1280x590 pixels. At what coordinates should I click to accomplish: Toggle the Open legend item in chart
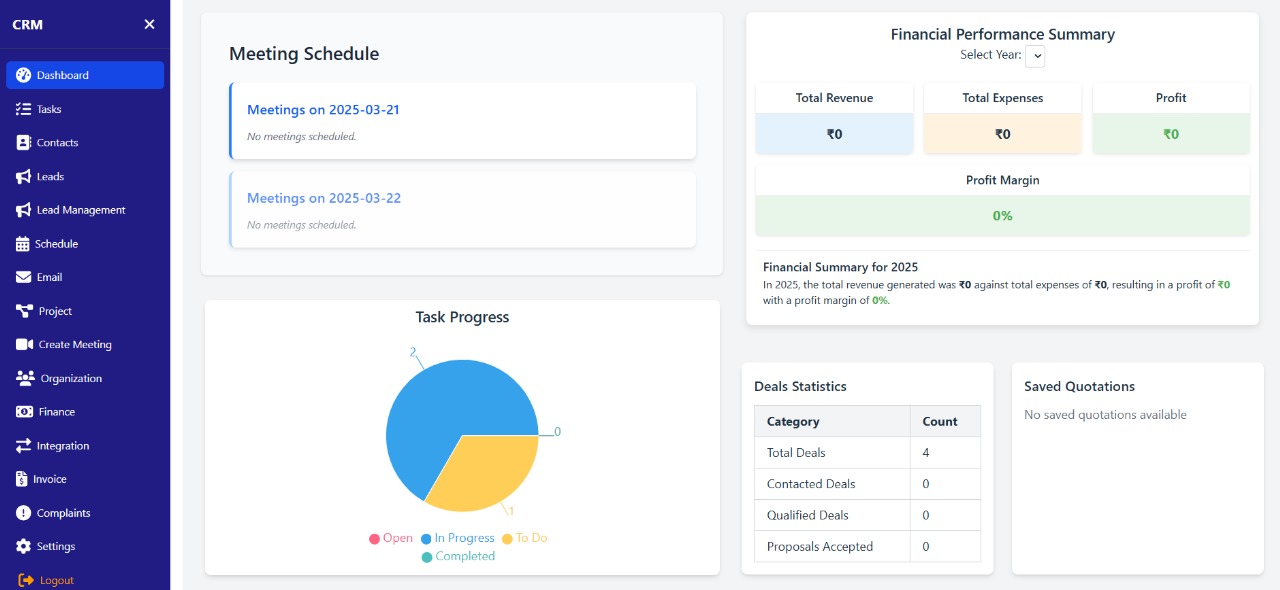(390, 538)
